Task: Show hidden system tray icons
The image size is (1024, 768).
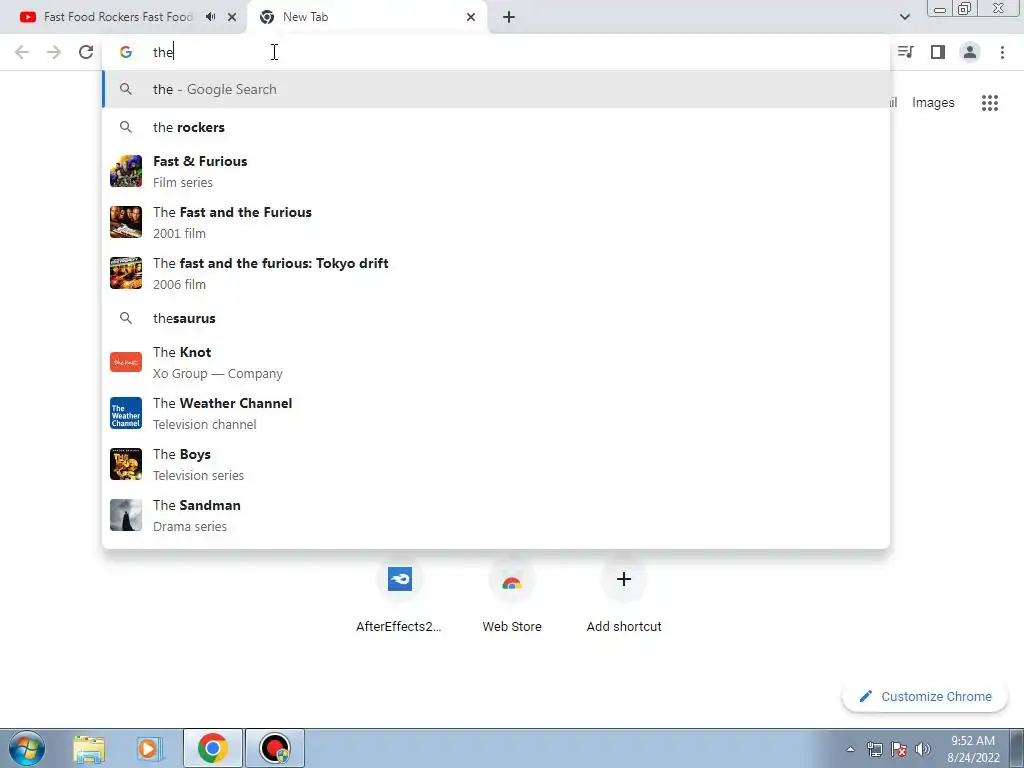Action: tap(850, 749)
